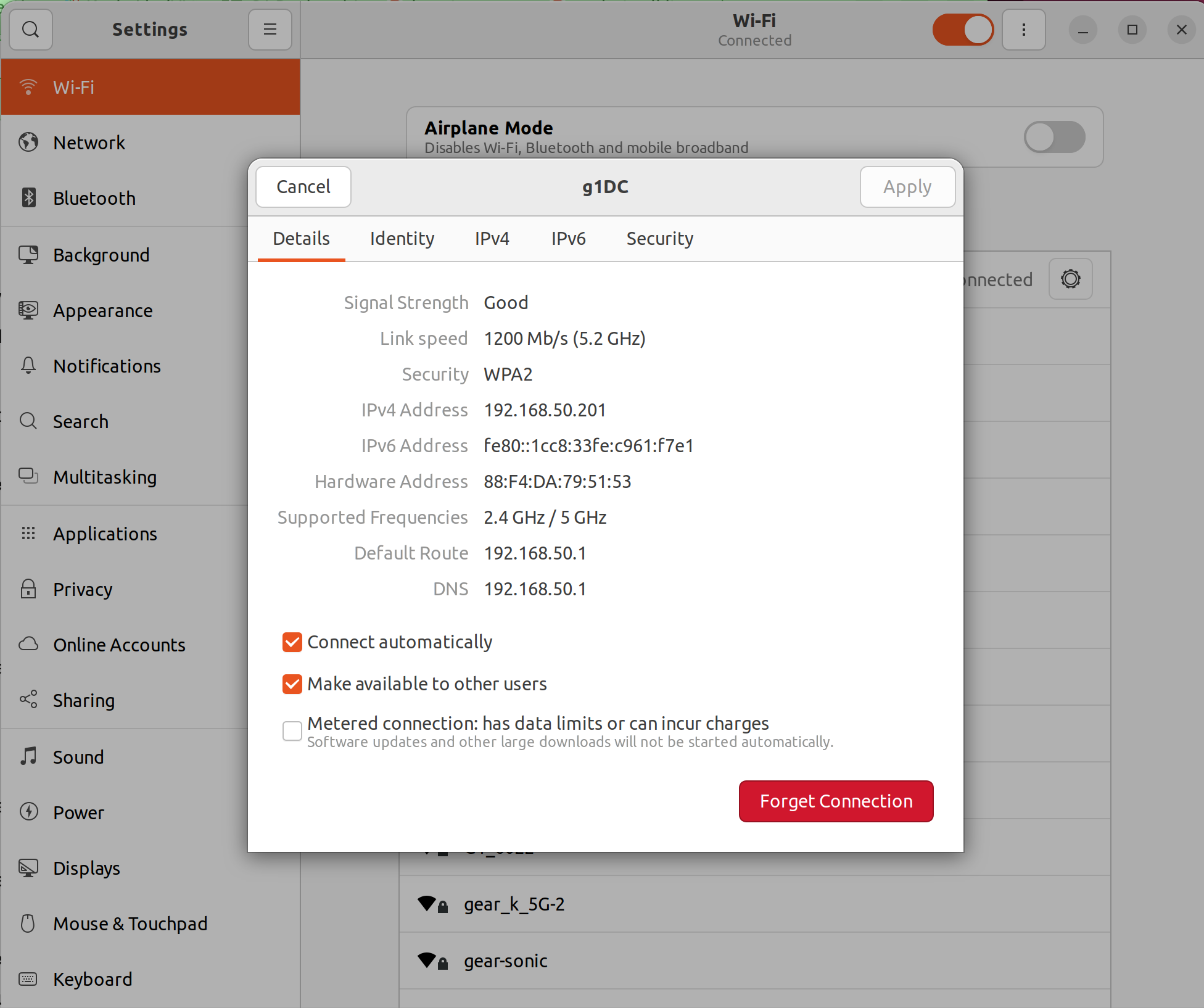
Task: Go to Notifications bell item
Action: point(106,366)
